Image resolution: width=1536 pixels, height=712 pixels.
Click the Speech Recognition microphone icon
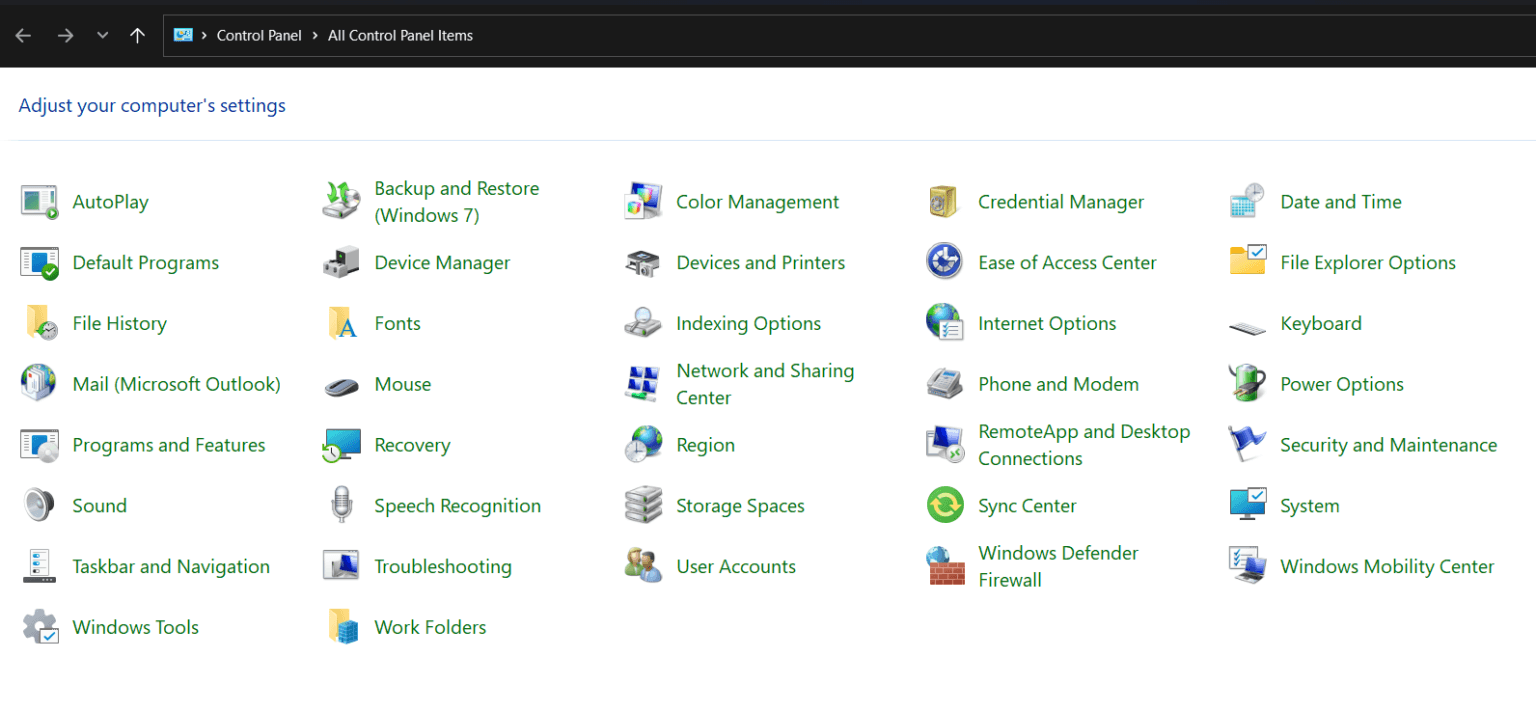[342, 506]
